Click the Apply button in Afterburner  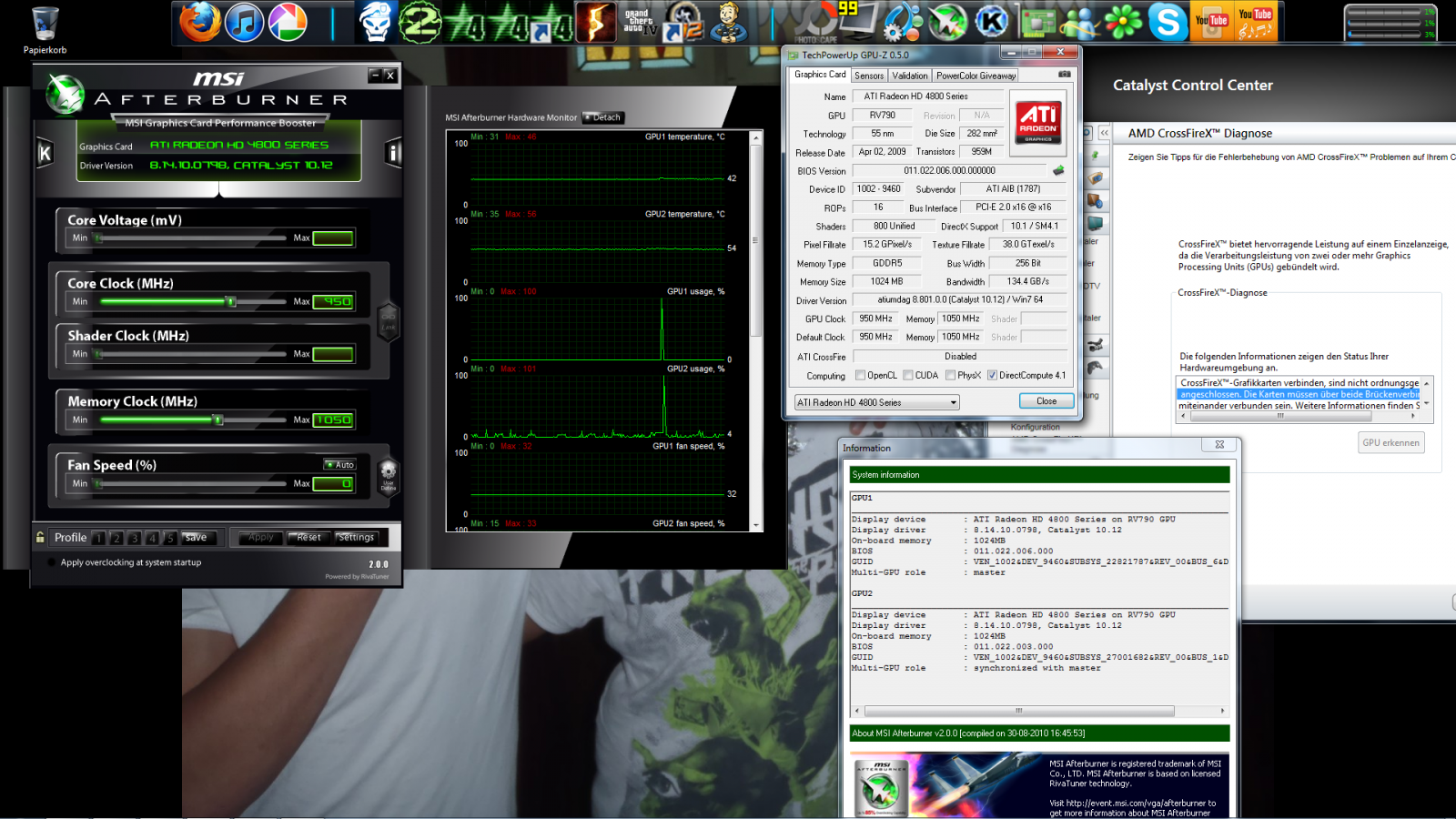(261, 538)
